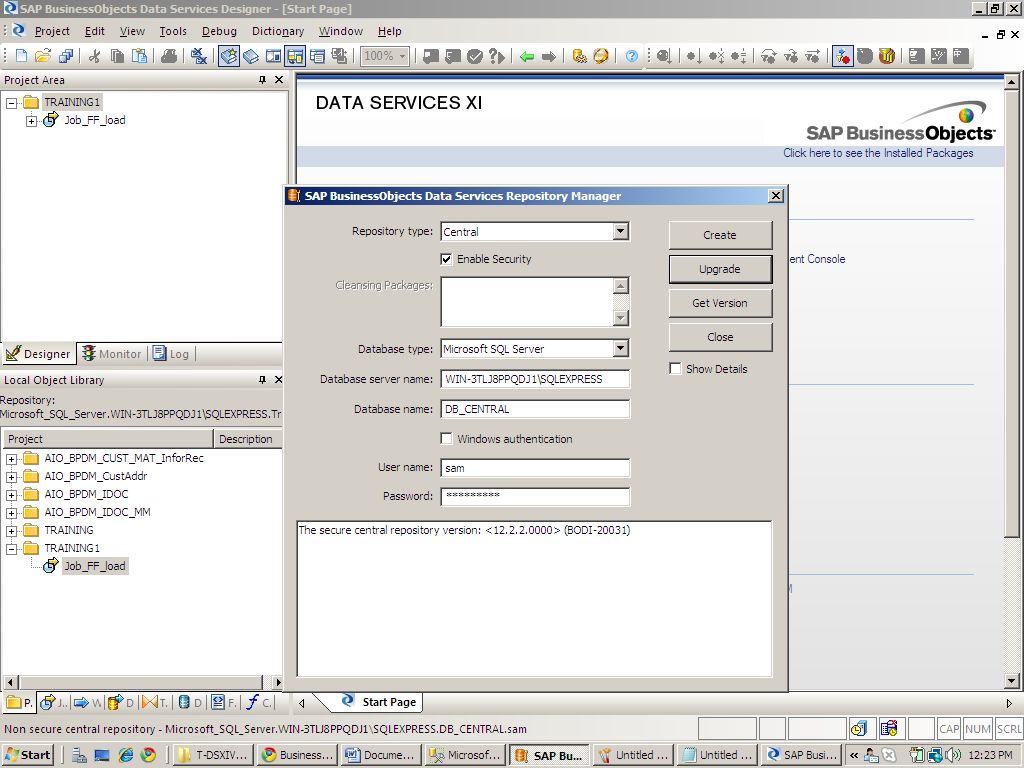Click the Close button in Repository Manager
Viewport: 1024px width, 768px height.
tap(720, 337)
